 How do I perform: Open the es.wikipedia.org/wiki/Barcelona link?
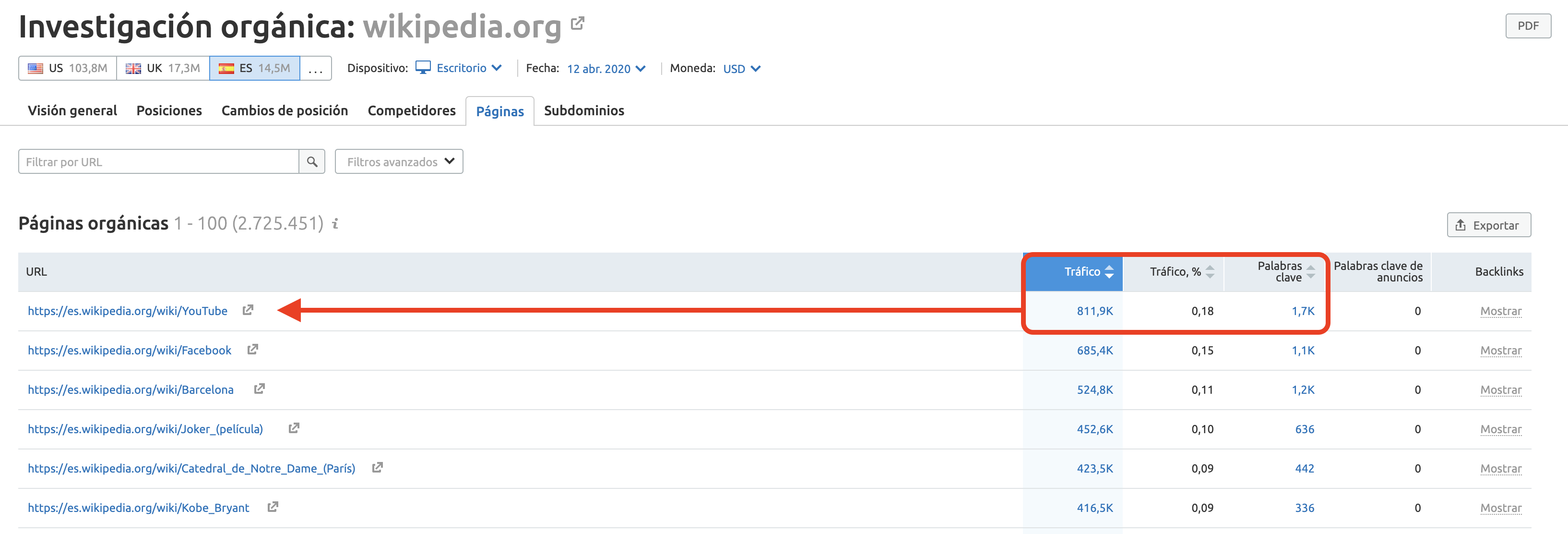131,389
